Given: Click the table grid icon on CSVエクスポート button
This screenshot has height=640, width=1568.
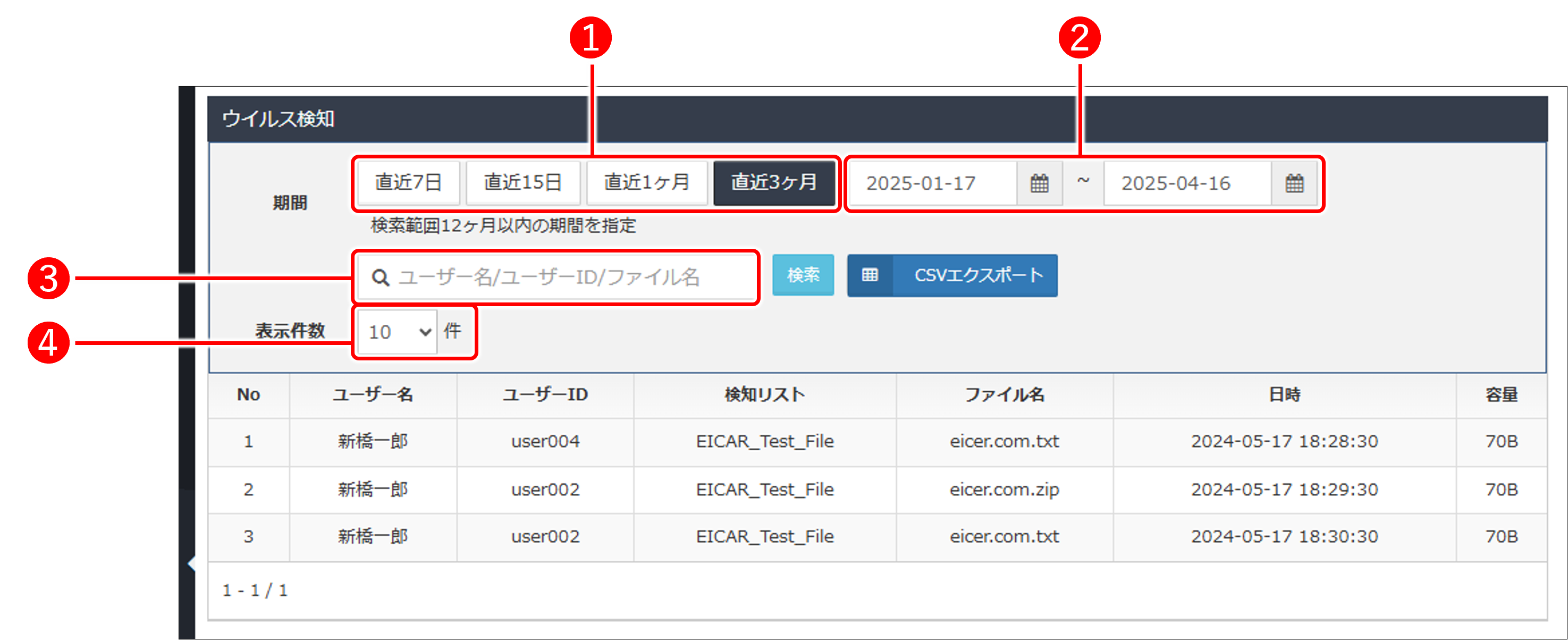Looking at the screenshot, I should pos(871,275).
